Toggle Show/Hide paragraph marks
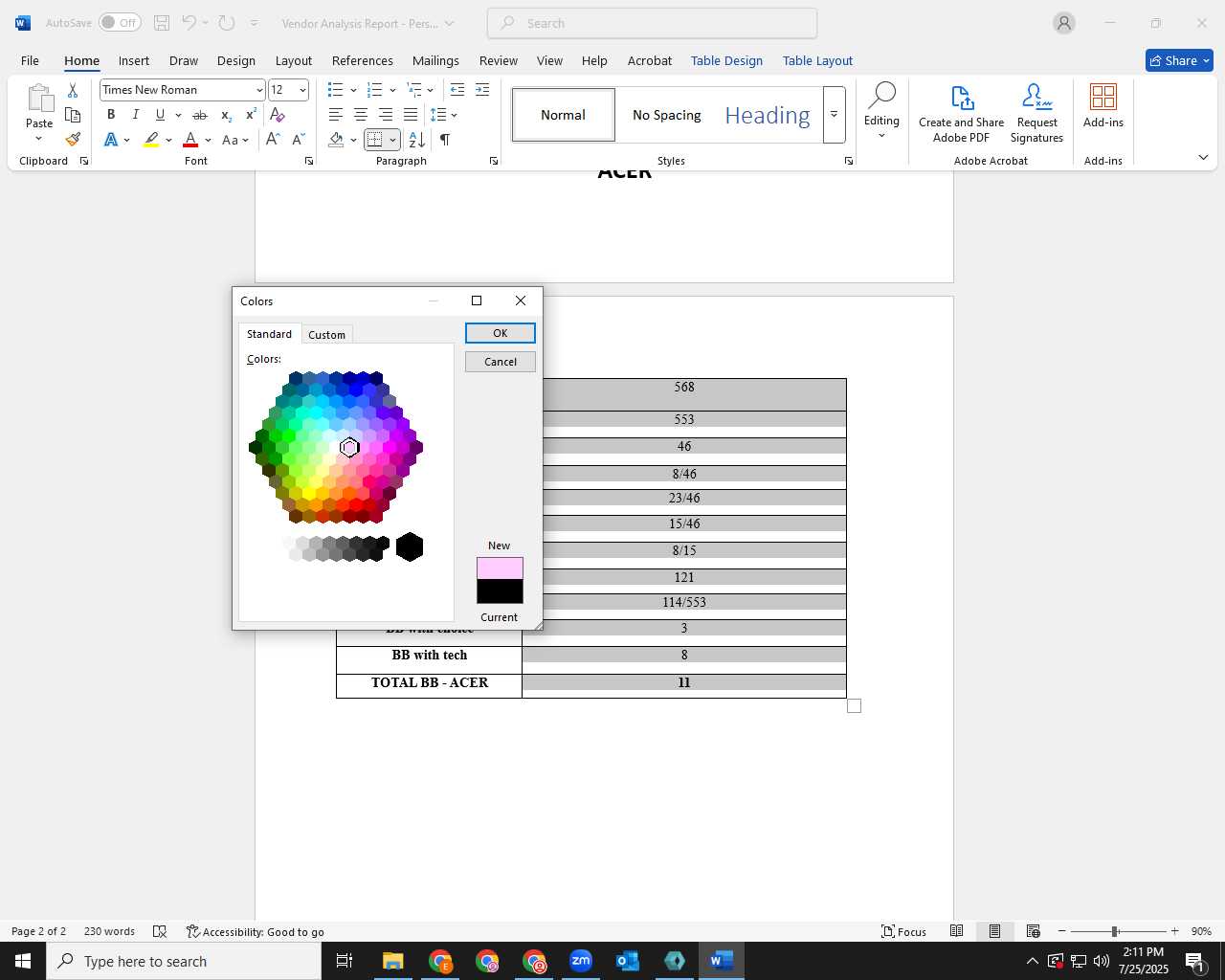This screenshot has height=980, width=1225. 445,140
